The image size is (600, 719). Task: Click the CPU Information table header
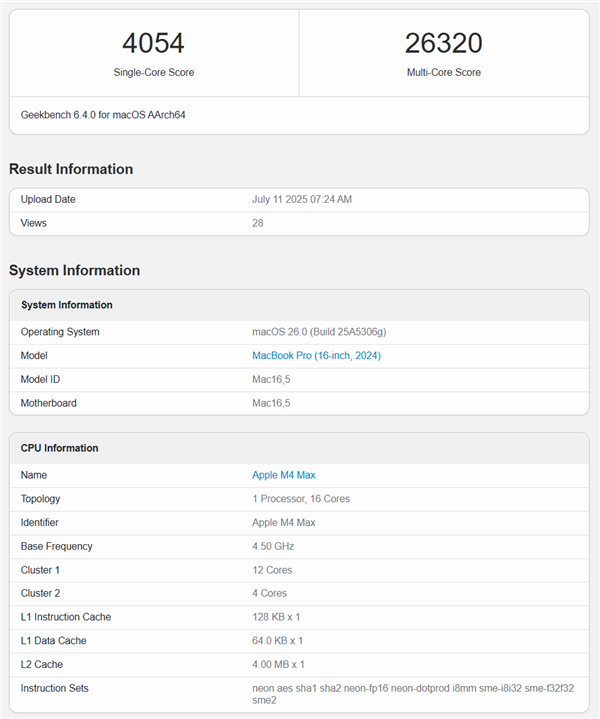pos(60,448)
